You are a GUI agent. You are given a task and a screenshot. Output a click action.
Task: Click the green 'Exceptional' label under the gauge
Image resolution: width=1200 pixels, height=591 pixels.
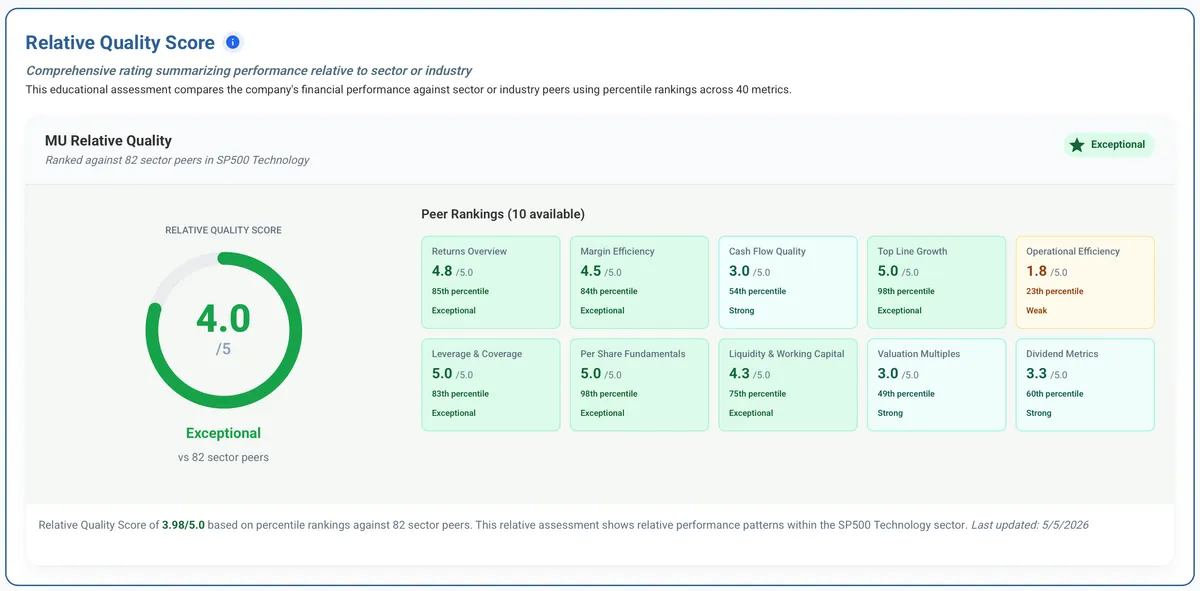pos(223,433)
